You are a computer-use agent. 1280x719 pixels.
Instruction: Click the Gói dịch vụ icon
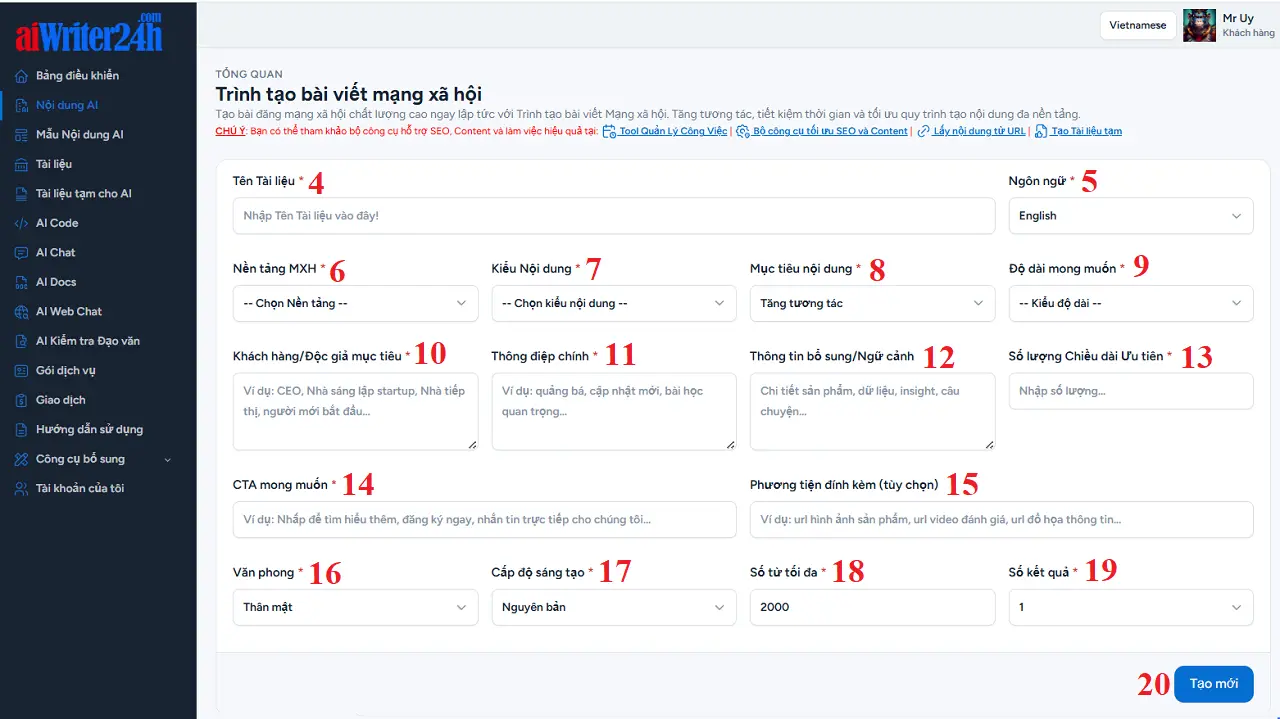pyautogui.click(x=21, y=371)
